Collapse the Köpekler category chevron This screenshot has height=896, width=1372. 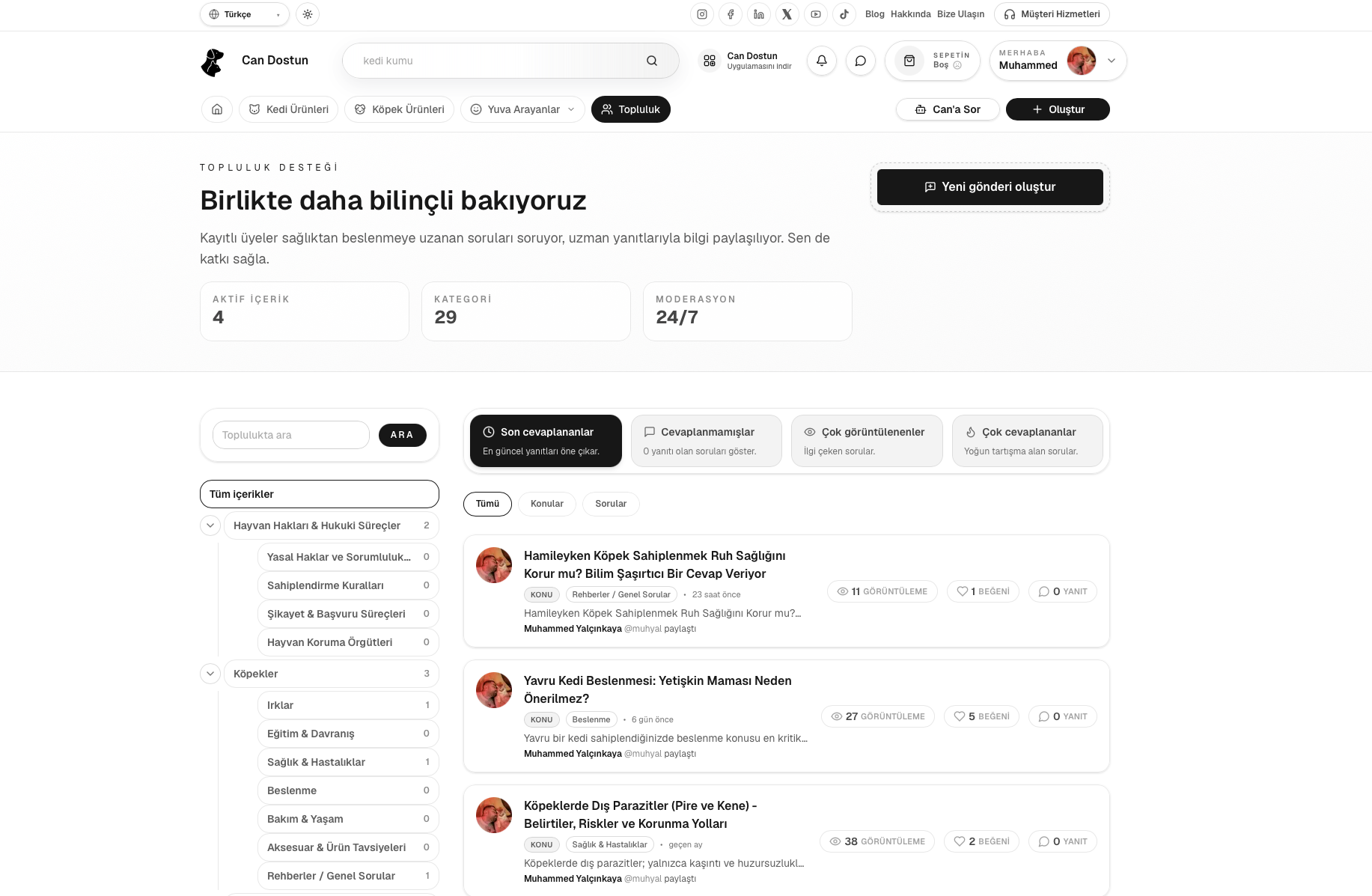210,674
